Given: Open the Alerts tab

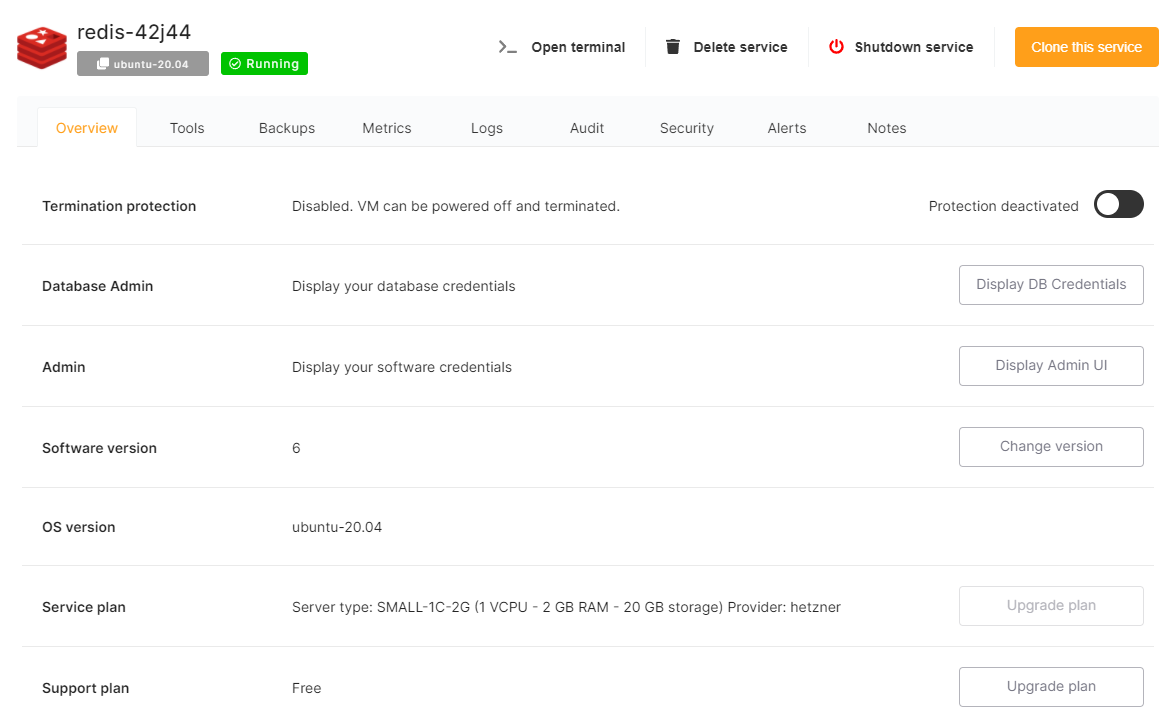Looking at the screenshot, I should (x=787, y=128).
